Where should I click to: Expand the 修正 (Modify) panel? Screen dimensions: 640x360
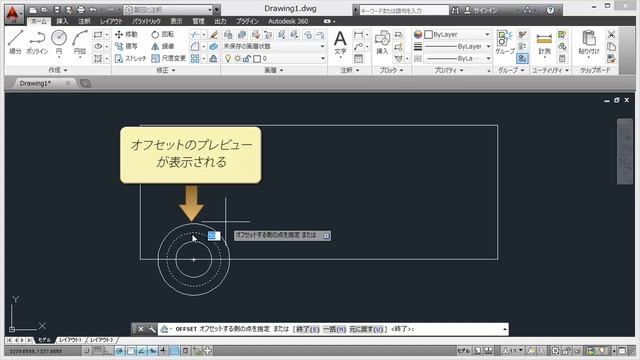(166, 70)
